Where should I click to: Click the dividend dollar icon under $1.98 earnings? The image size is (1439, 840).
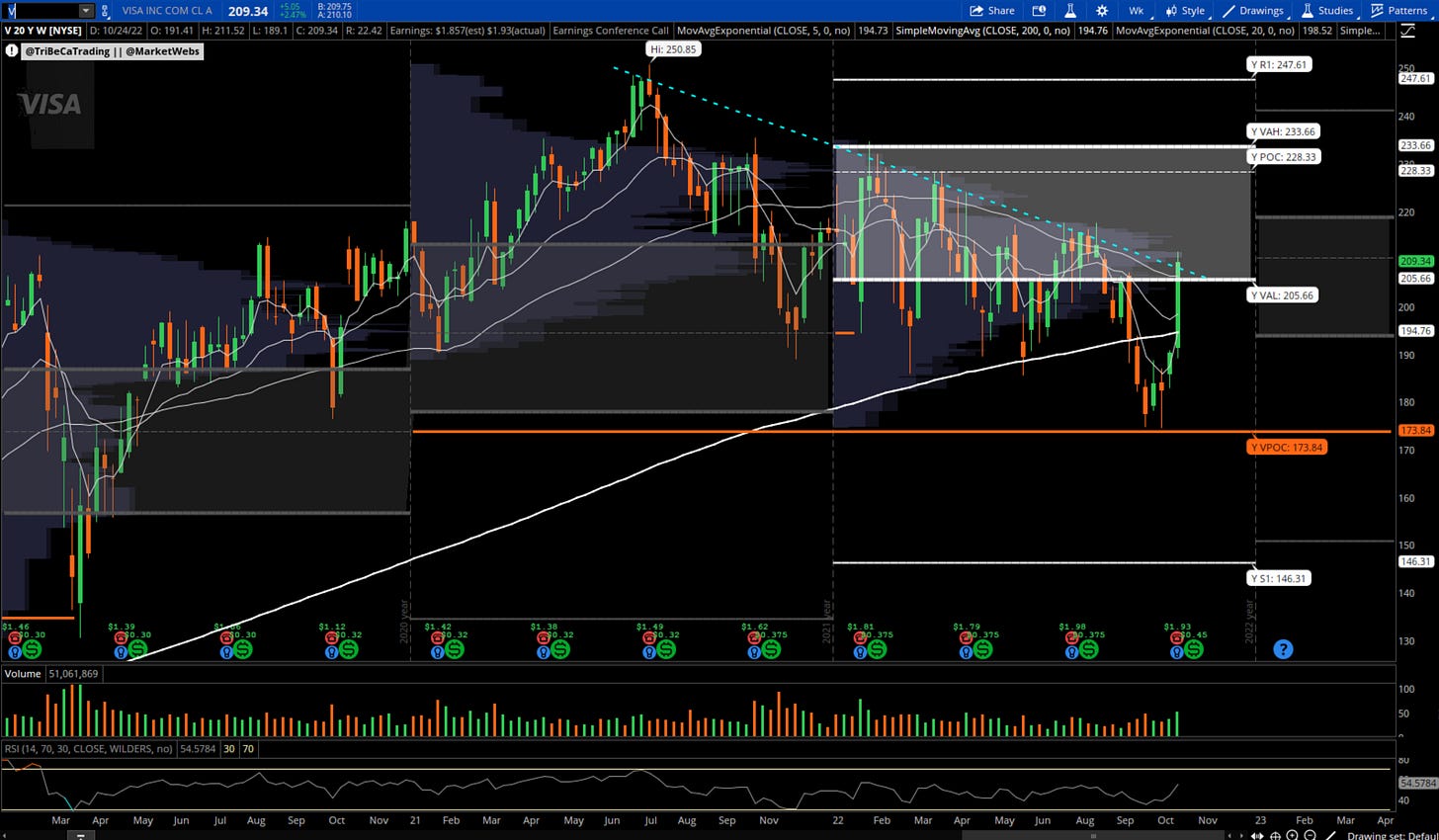click(x=1088, y=650)
